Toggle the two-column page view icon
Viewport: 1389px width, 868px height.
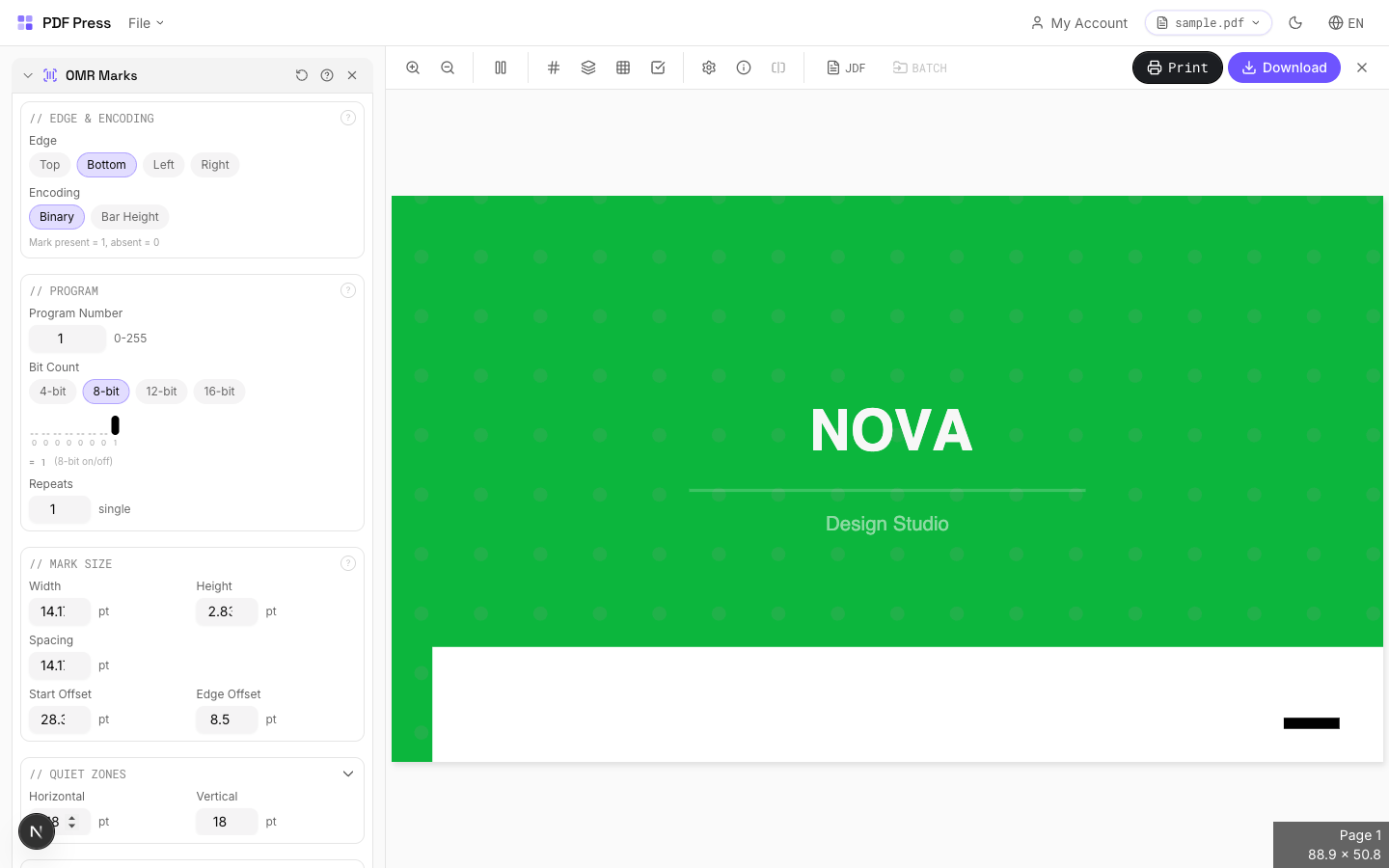[501, 68]
